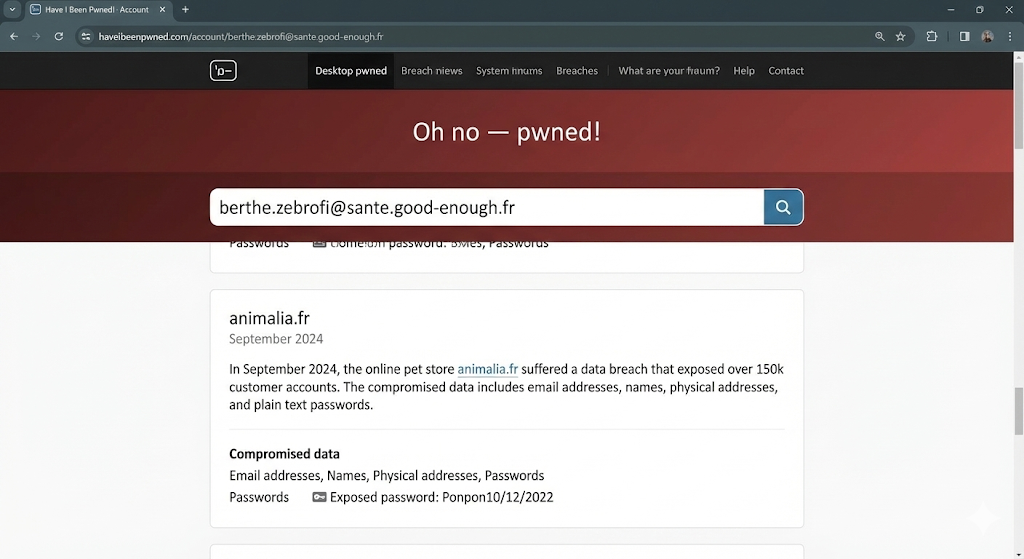Open the Chrome three-dot menu
Screen dimensions: 1024x559
(1010, 36)
